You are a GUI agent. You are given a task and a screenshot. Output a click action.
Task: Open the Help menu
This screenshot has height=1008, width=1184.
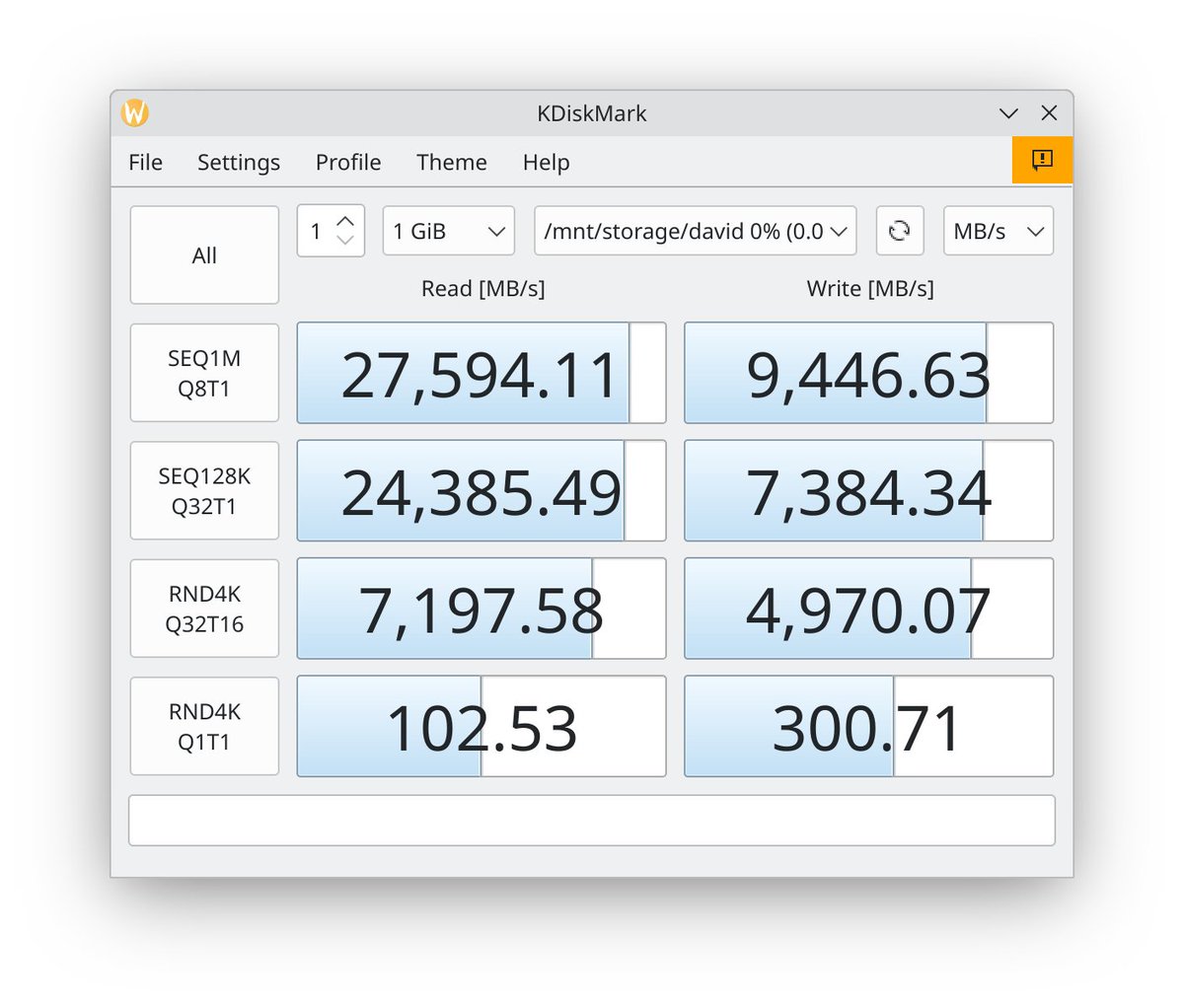point(546,162)
